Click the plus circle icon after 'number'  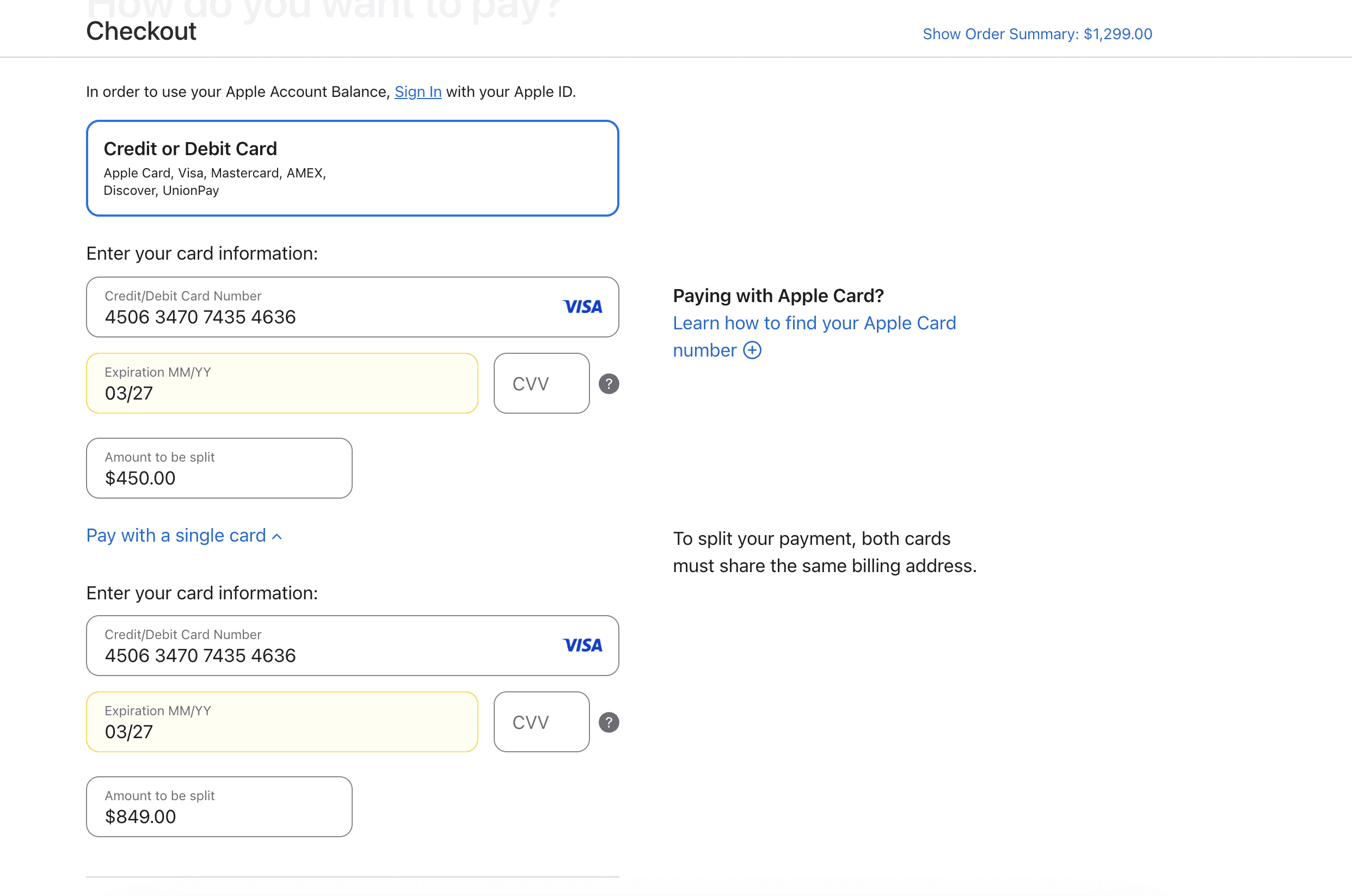752,350
